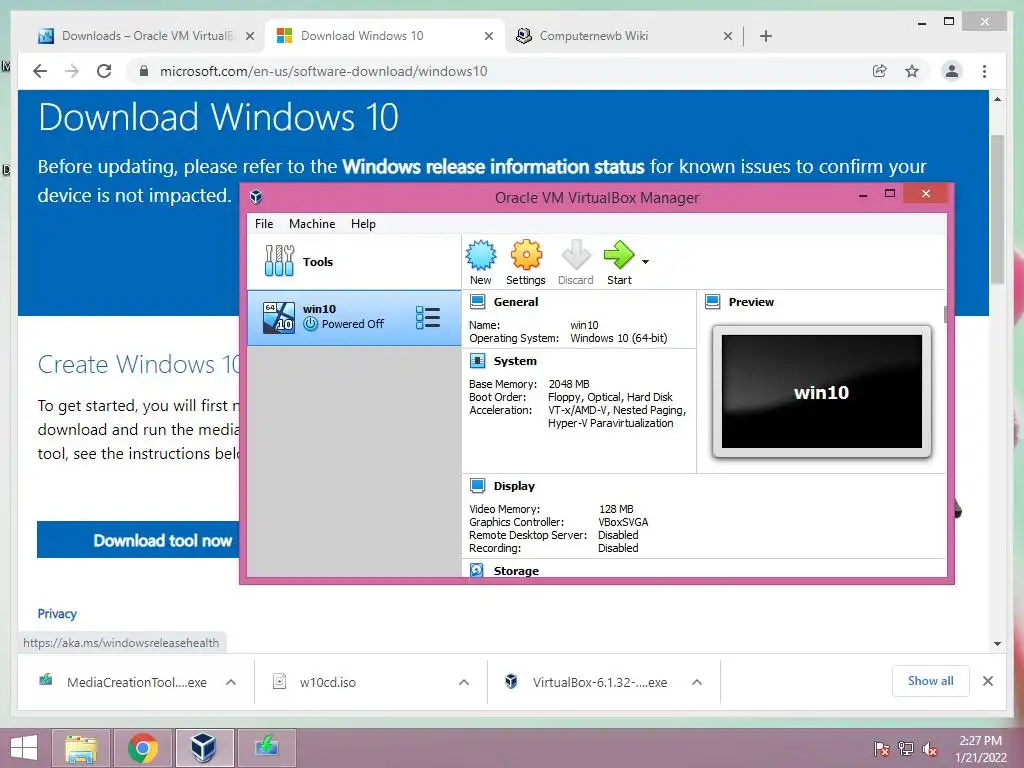
Task: Click the VirtualBox details pane scrollbar
Action: click(945, 314)
